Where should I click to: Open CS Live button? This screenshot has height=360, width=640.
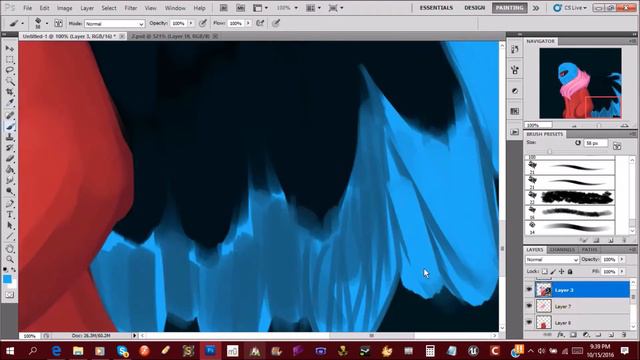pos(571,8)
